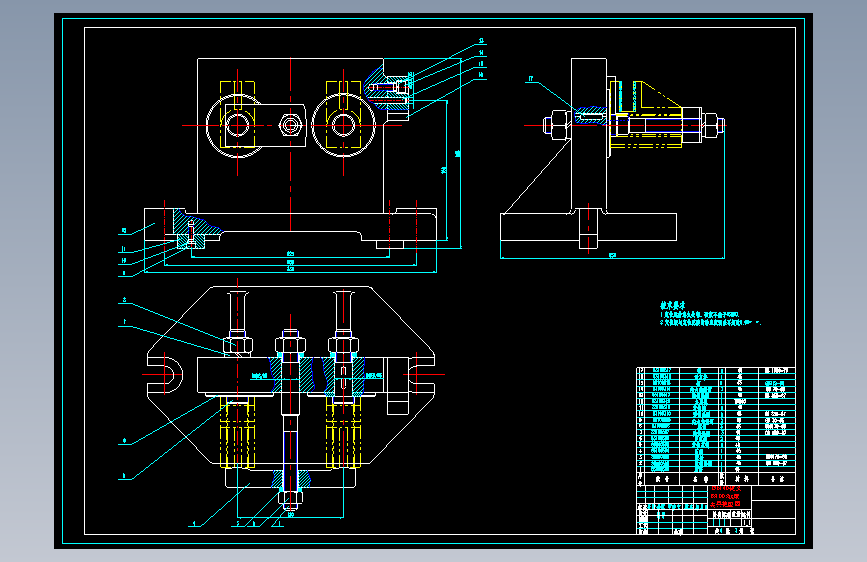Click the cyan technical requirements heading
Screen dimensions: 867x562
click(x=672, y=305)
